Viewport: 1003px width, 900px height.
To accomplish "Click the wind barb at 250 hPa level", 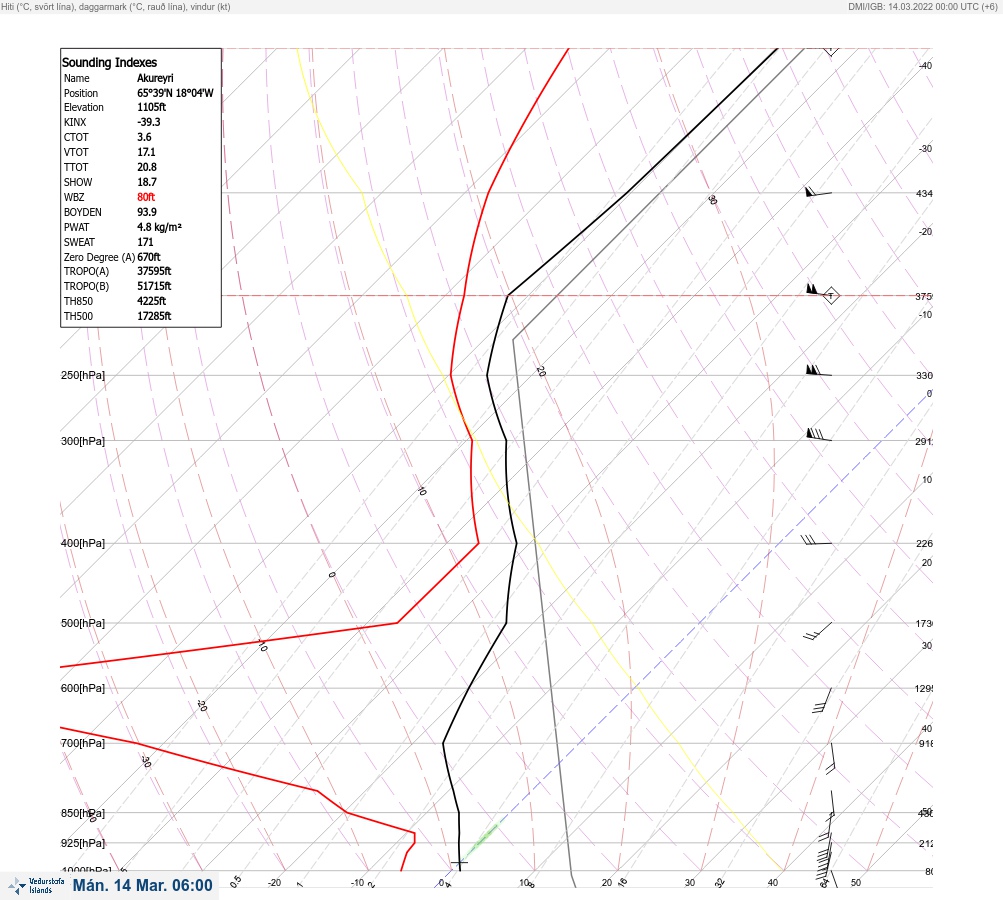I will [x=818, y=370].
